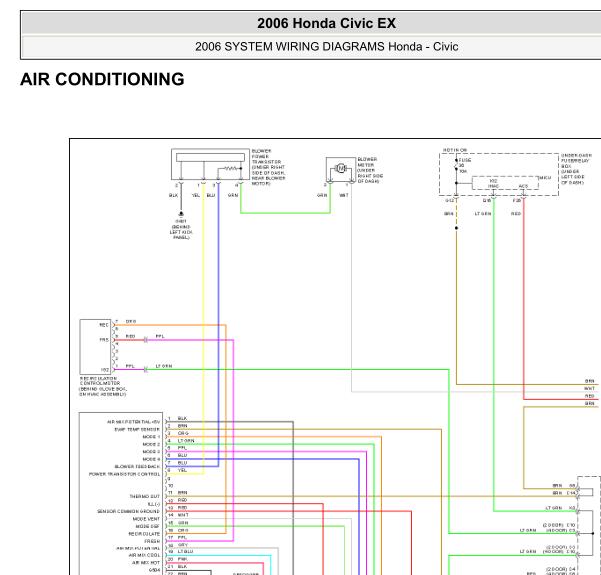
Task: Click 'EVAP TEMP SENSOR' pin label
Action: point(137,429)
